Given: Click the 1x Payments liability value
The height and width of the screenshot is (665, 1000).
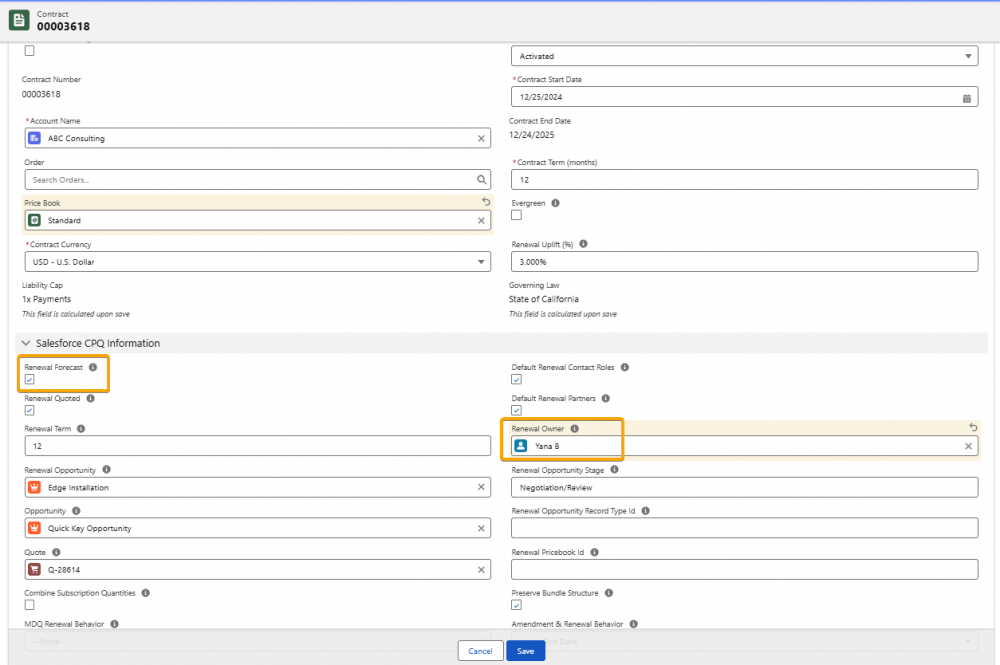Looking at the screenshot, I should coord(47,299).
